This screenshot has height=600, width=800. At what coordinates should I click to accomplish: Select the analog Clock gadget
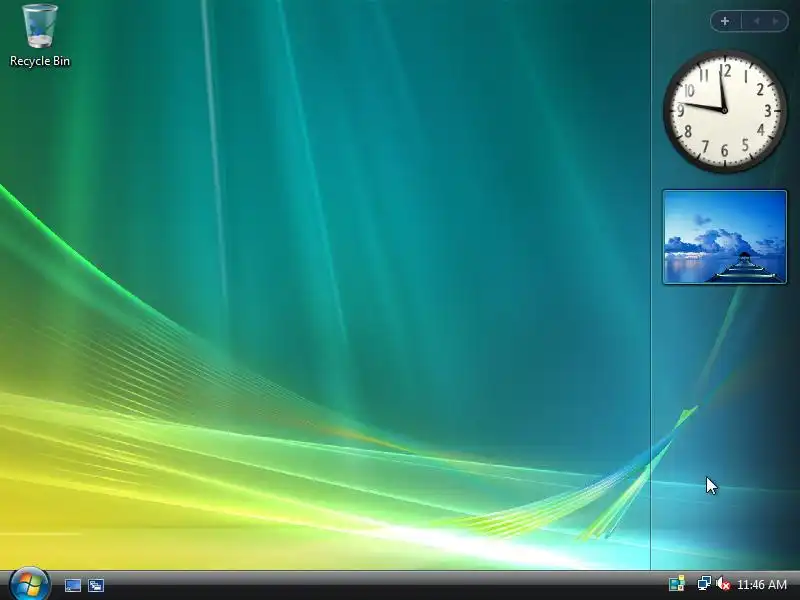tap(724, 111)
